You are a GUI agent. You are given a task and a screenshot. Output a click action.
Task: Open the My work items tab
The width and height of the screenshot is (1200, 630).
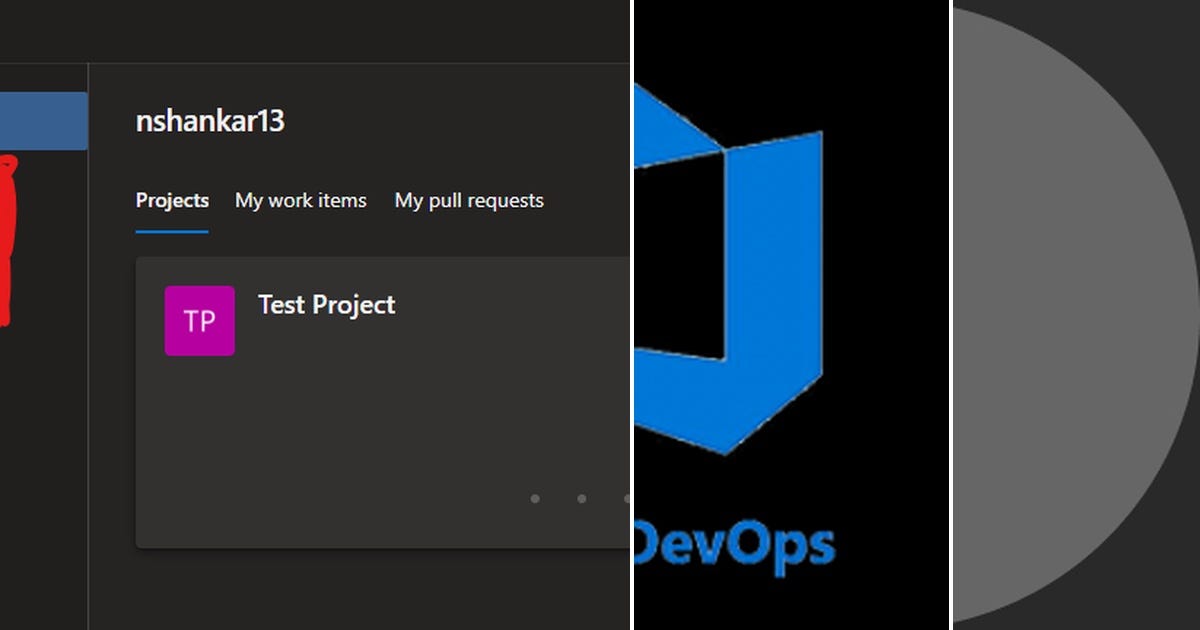click(x=300, y=200)
